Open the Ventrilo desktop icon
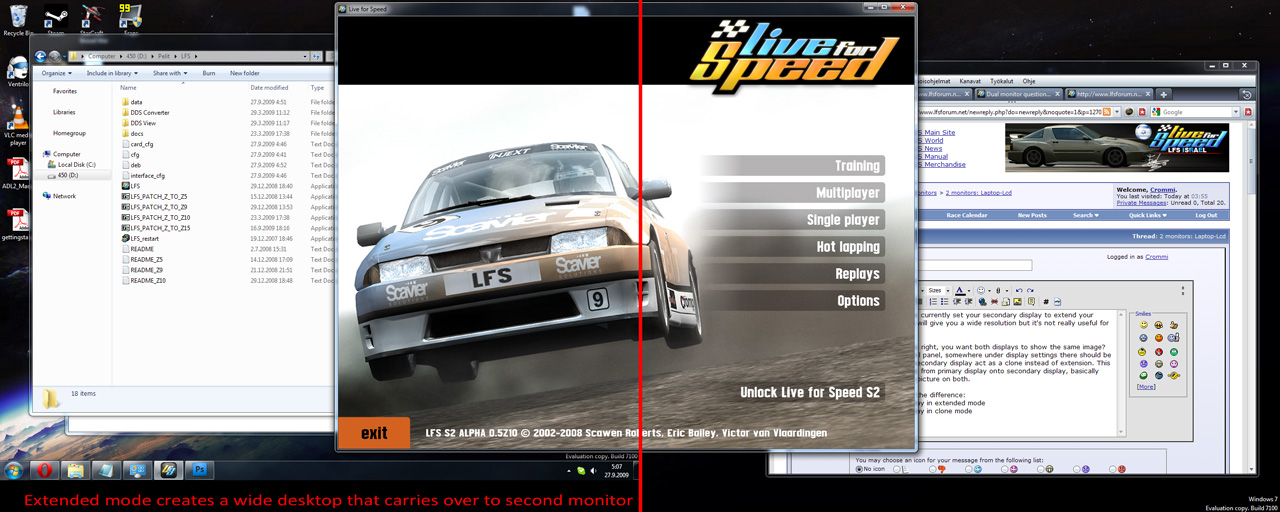The image size is (1280, 512). tap(17, 72)
